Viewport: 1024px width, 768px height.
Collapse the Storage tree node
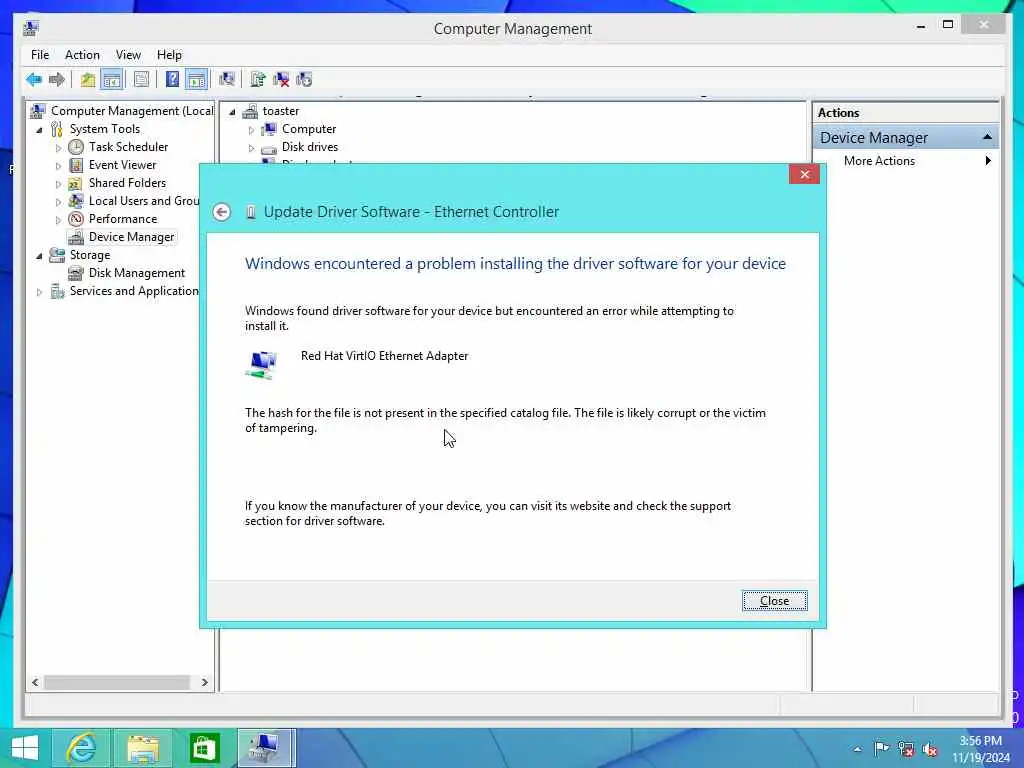pyautogui.click(x=39, y=256)
